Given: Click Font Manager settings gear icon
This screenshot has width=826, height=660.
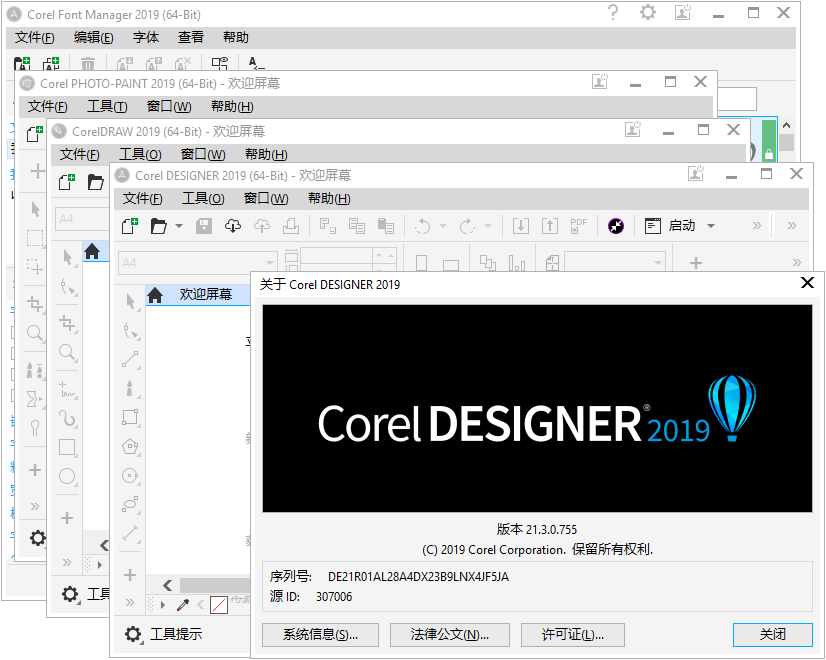Looking at the screenshot, I should click(648, 12).
